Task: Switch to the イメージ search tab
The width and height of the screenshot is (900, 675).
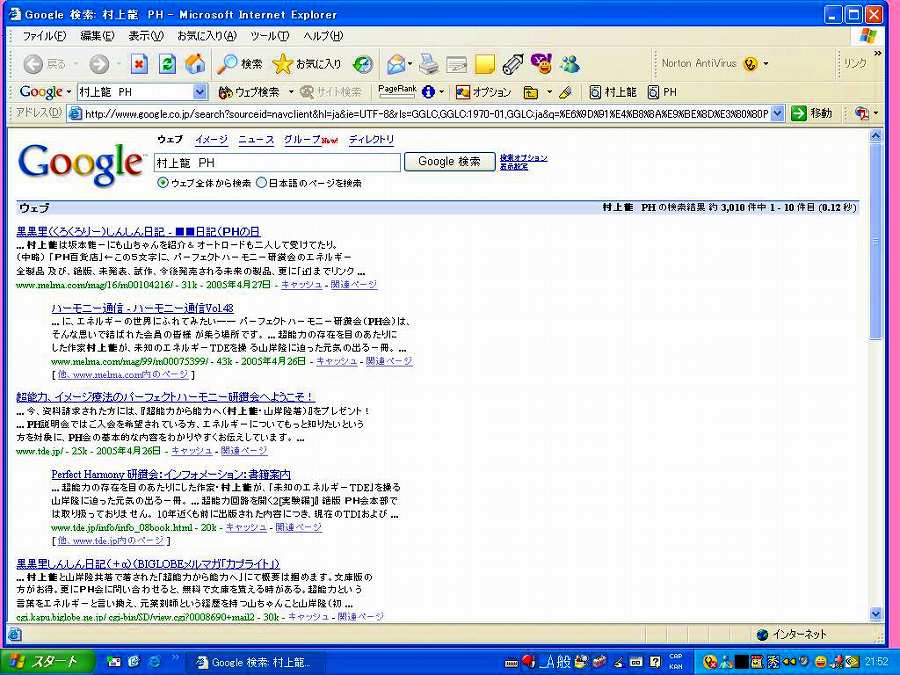Action: [211, 139]
